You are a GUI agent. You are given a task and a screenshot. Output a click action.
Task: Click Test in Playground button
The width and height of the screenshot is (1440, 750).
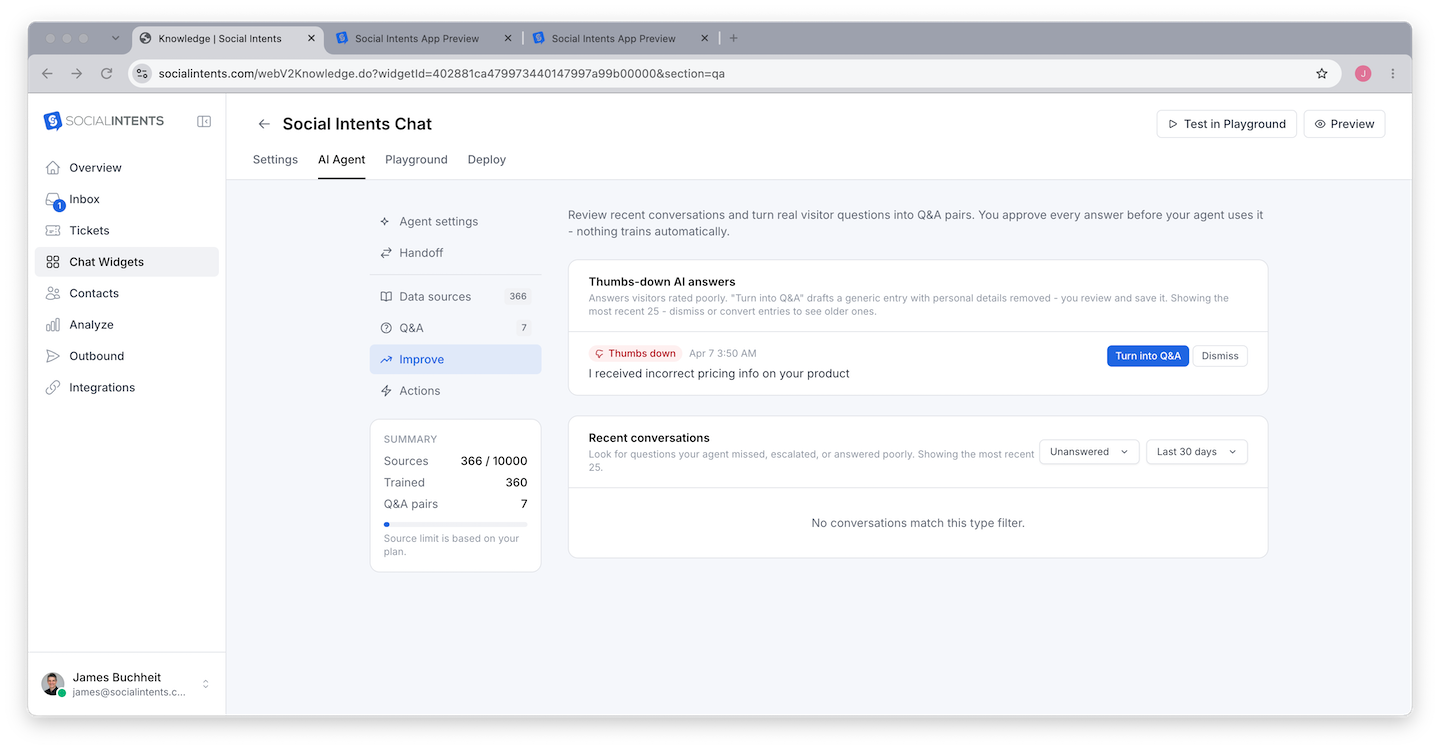click(x=1227, y=124)
